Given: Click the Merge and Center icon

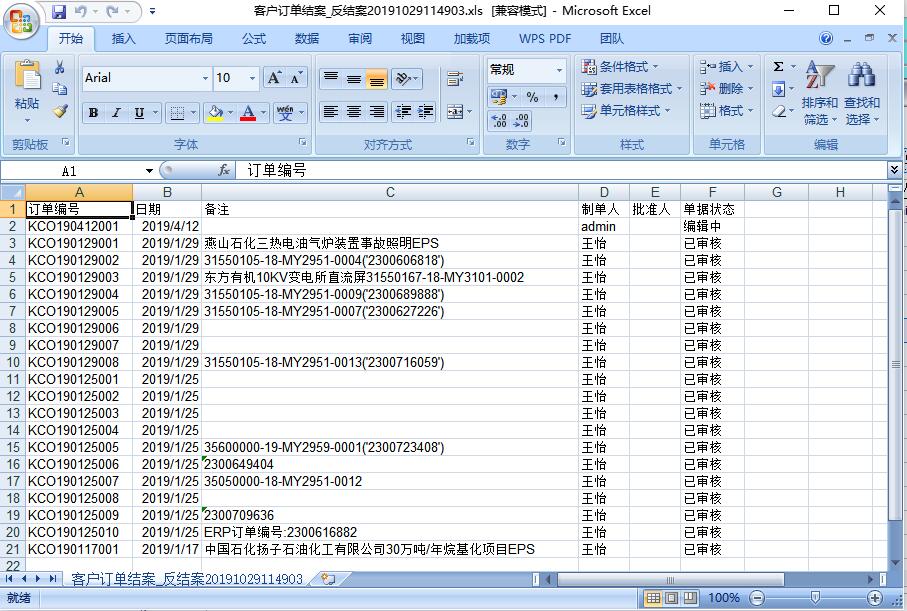Looking at the screenshot, I should click(455, 112).
